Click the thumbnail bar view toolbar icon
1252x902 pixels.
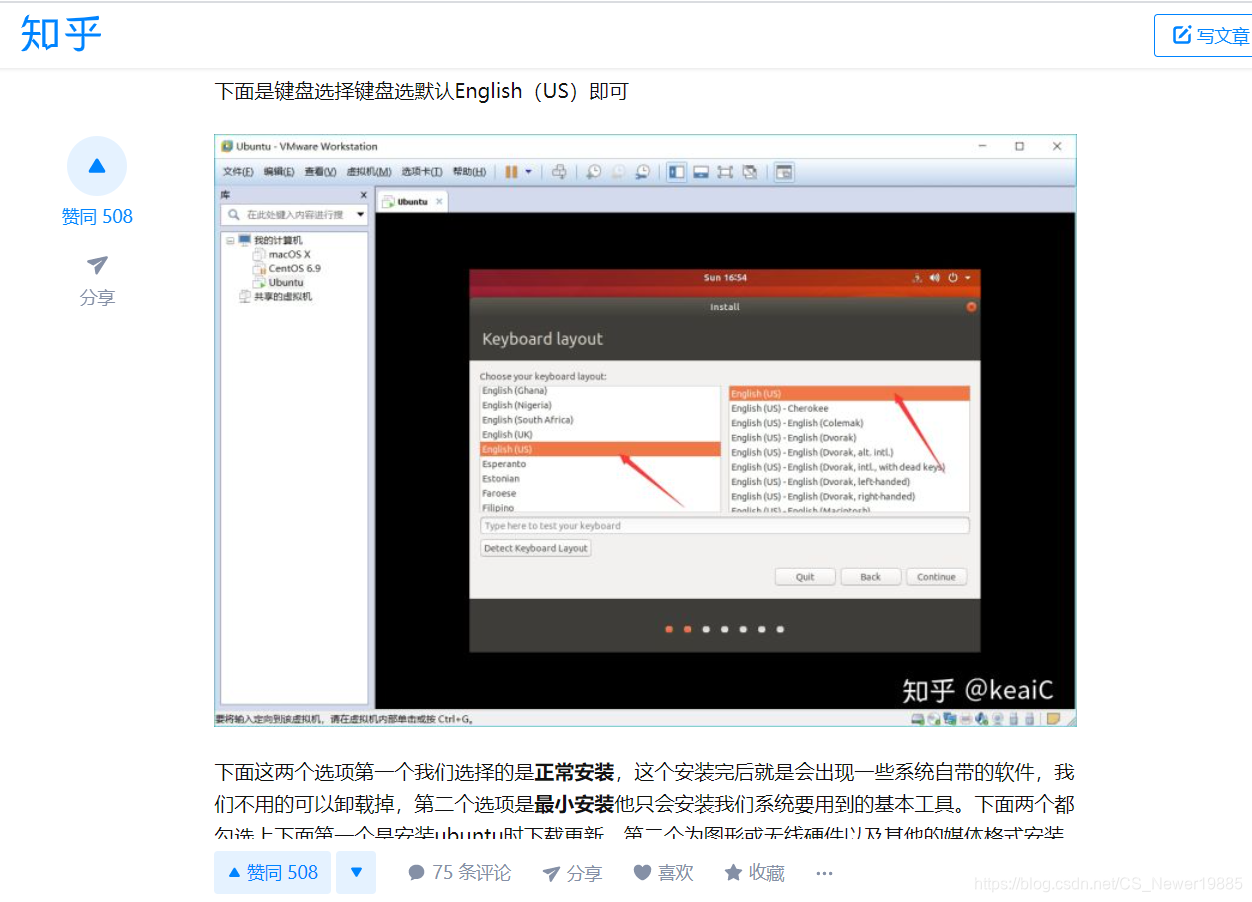(x=701, y=172)
